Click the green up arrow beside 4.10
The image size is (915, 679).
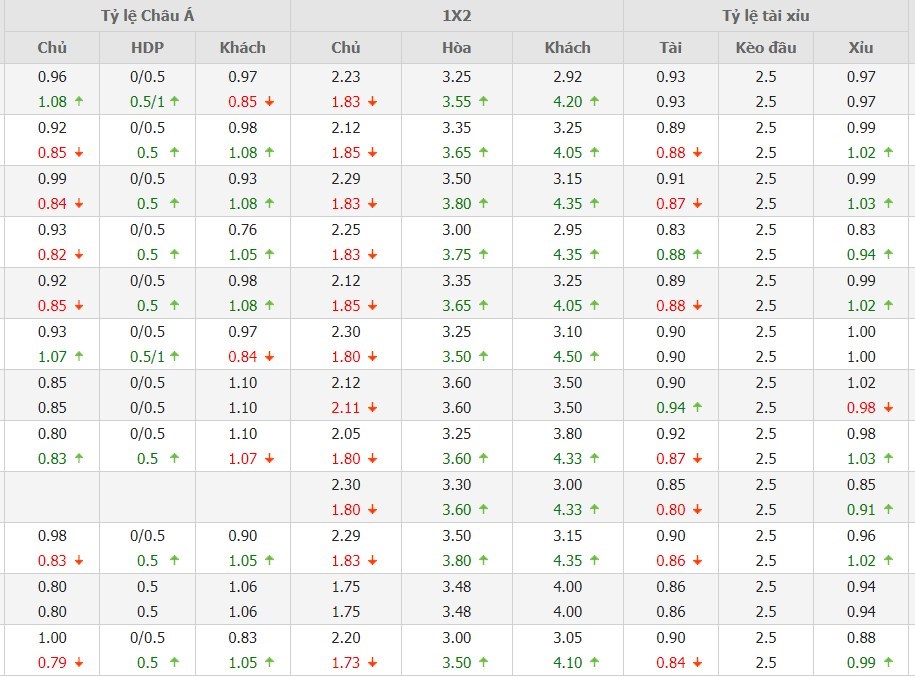point(594,663)
